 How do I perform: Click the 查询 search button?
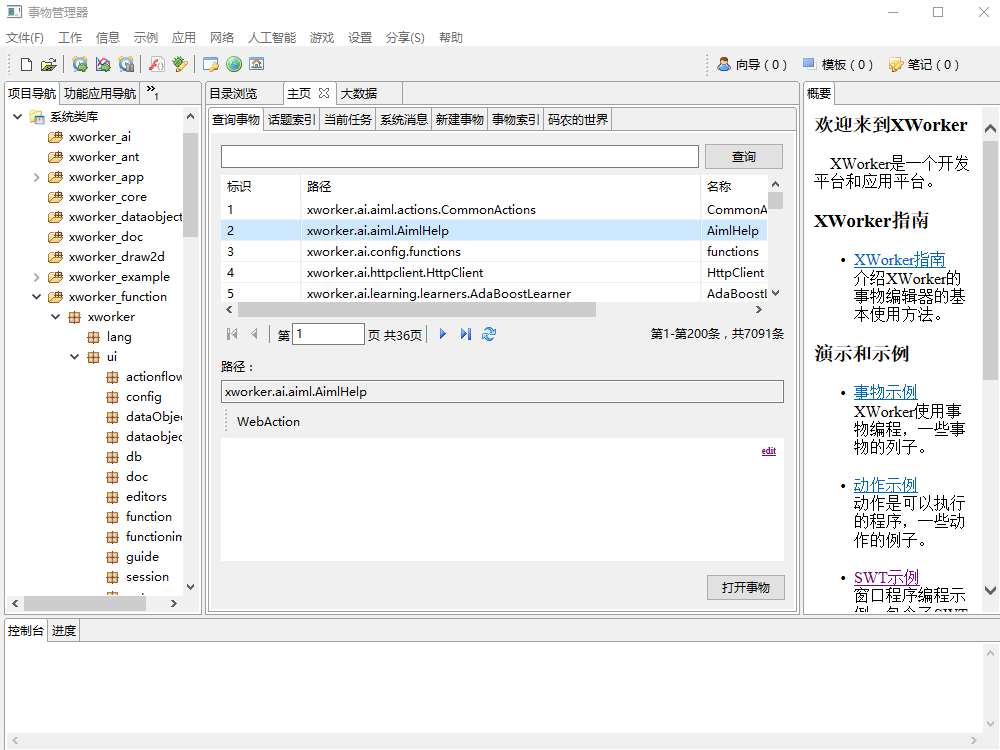(744, 156)
